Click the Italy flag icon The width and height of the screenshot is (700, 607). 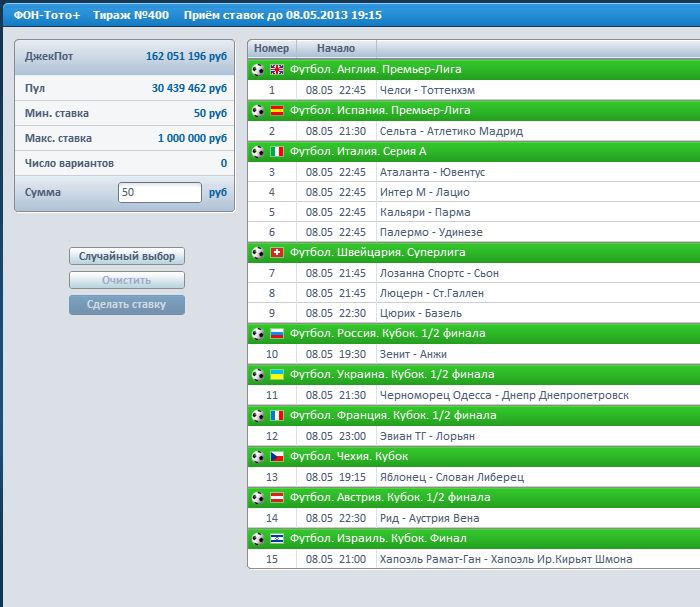click(x=277, y=152)
